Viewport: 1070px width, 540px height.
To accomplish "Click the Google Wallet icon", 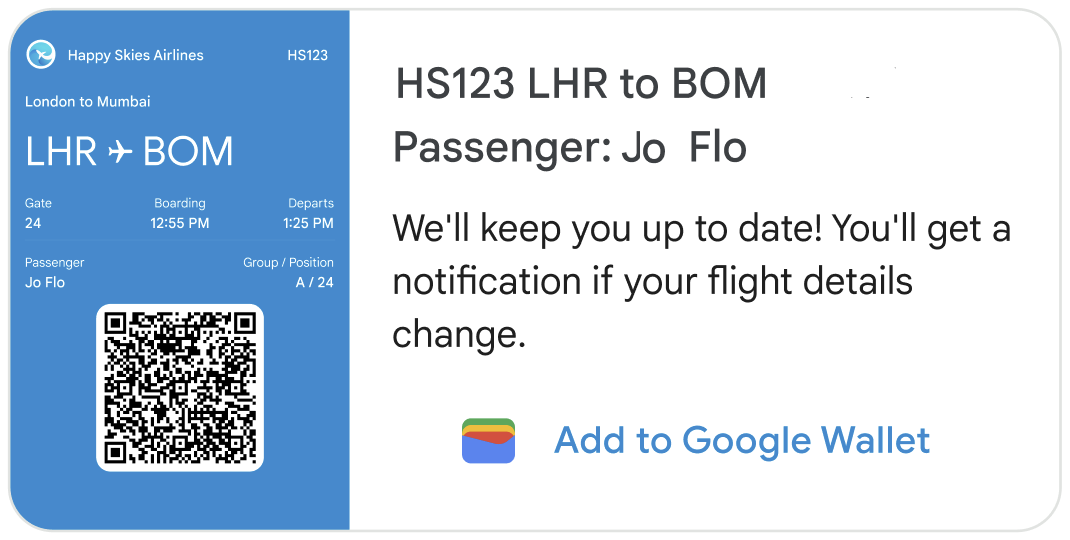I will point(488,441).
